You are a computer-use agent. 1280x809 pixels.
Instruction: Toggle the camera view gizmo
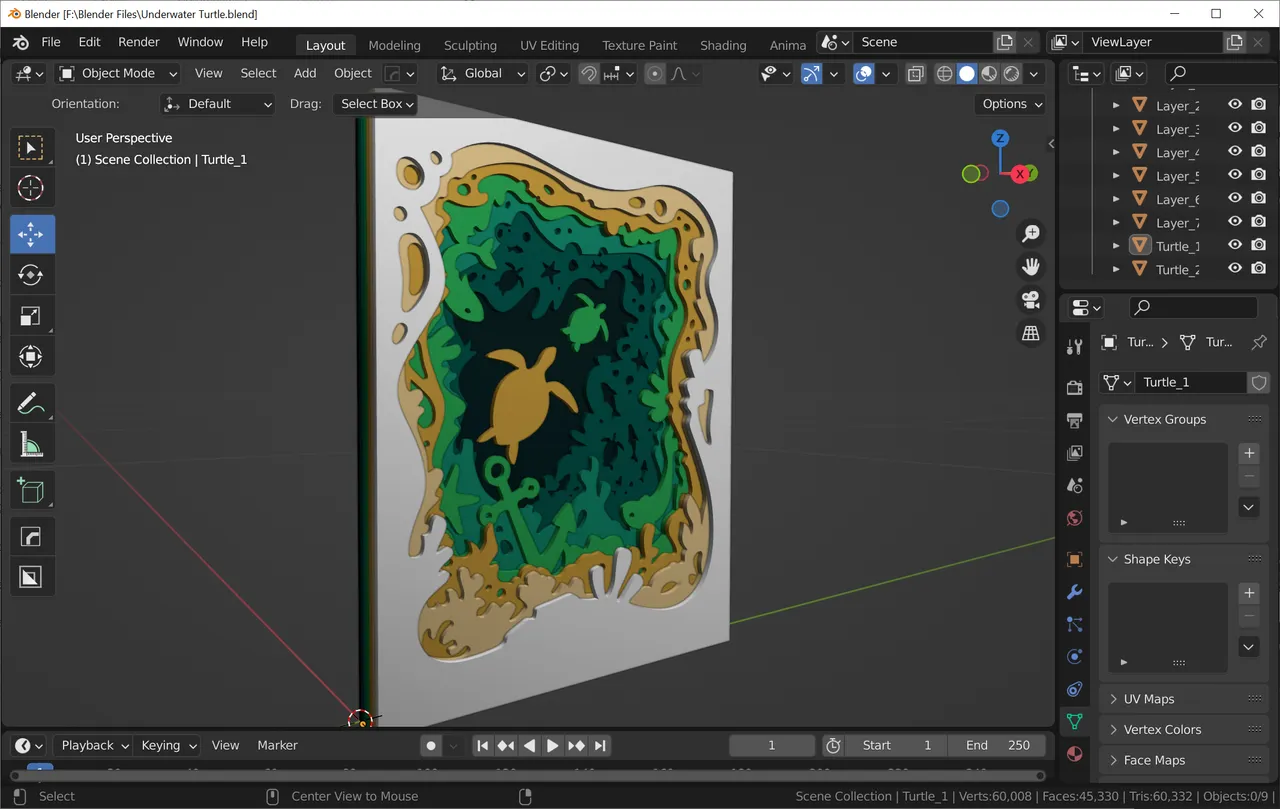tap(1030, 300)
